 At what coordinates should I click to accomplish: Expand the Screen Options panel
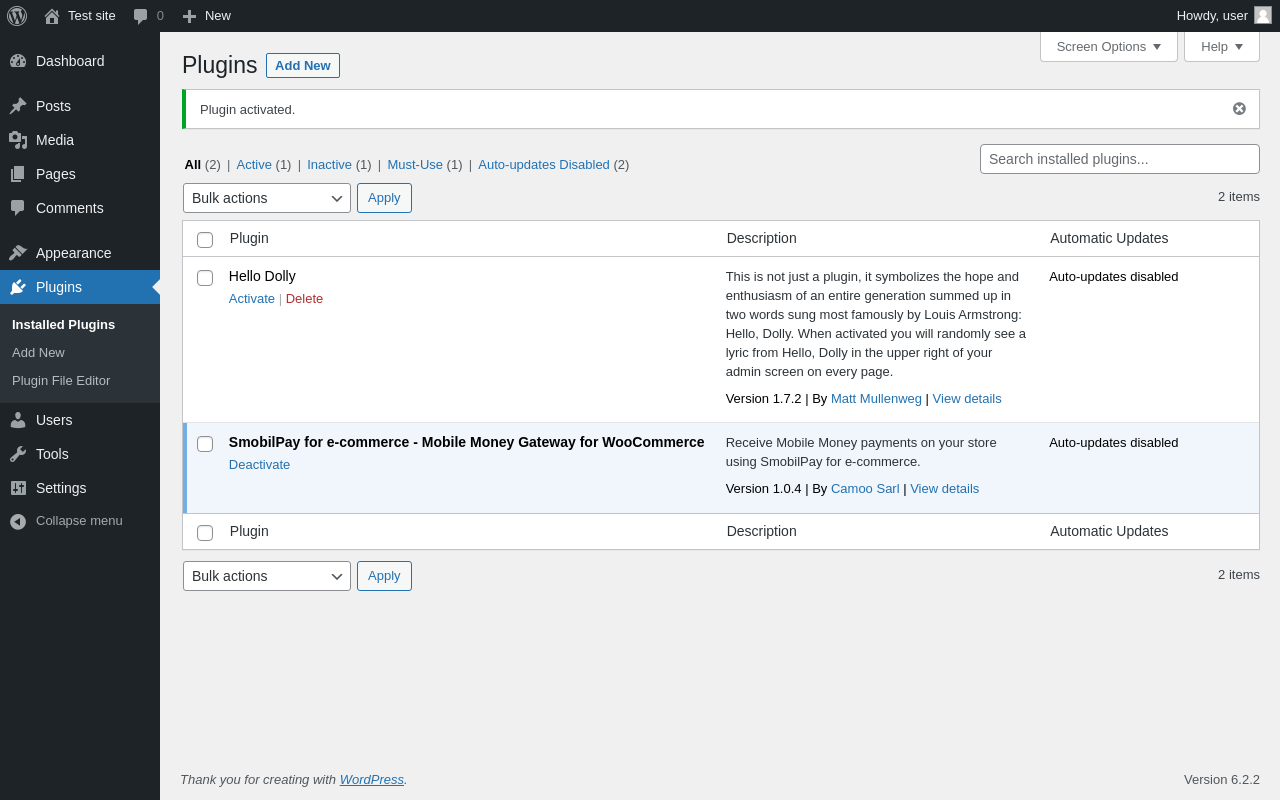[x=1108, y=46]
